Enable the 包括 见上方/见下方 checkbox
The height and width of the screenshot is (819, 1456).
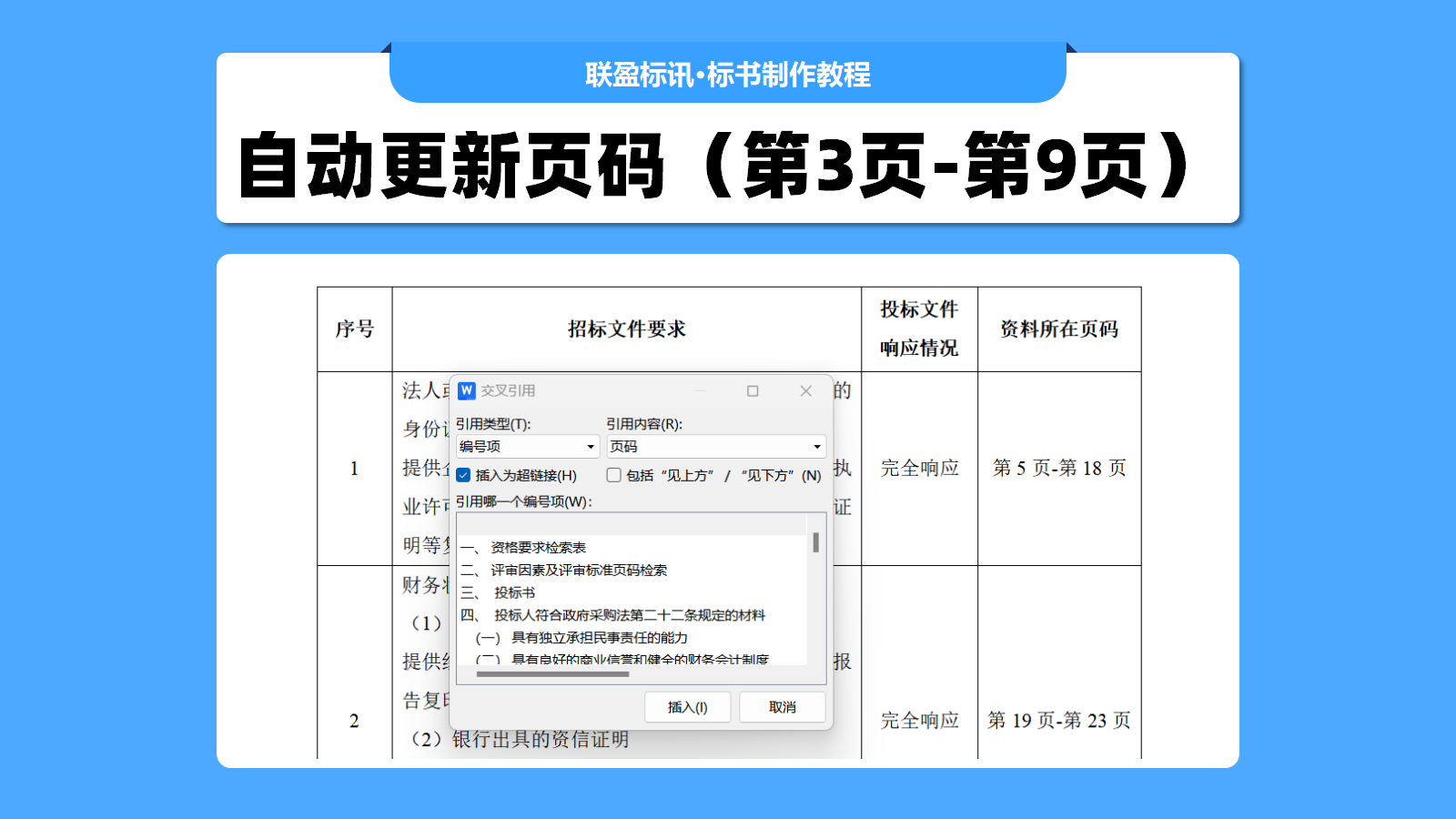(614, 475)
